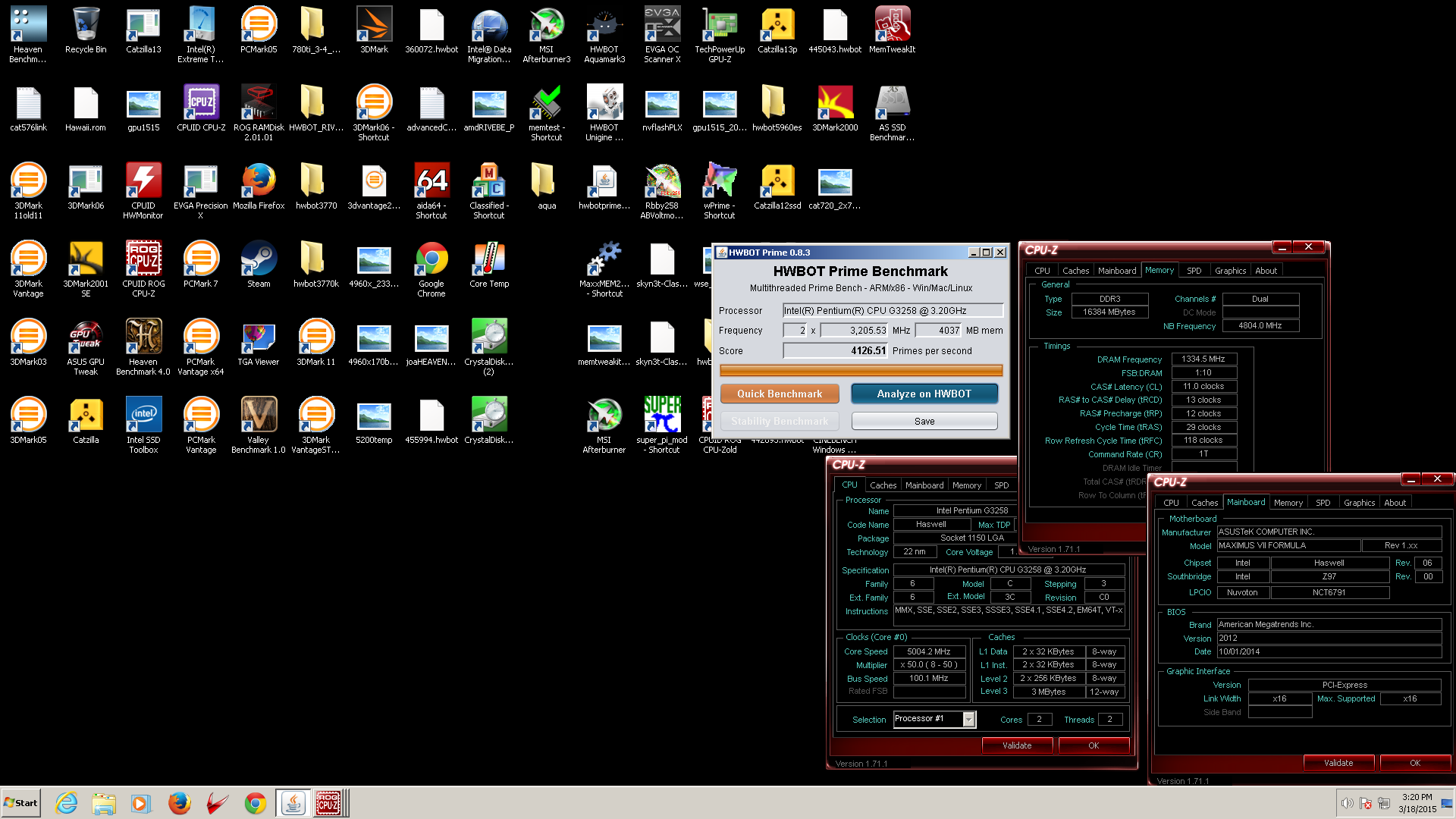Open MSI Afterburner3 desktop icon
The width and height of the screenshot is (1456, 819).
click(546, 34)
